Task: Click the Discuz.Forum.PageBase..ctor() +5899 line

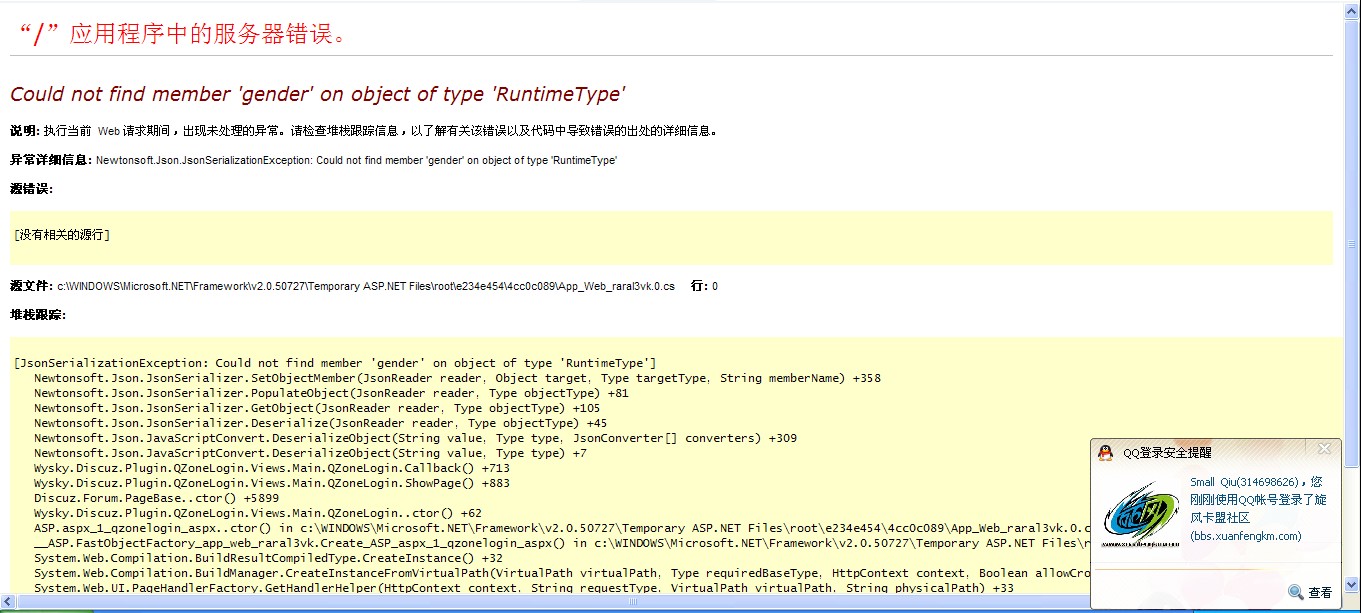Action: [x=156, y=498]
